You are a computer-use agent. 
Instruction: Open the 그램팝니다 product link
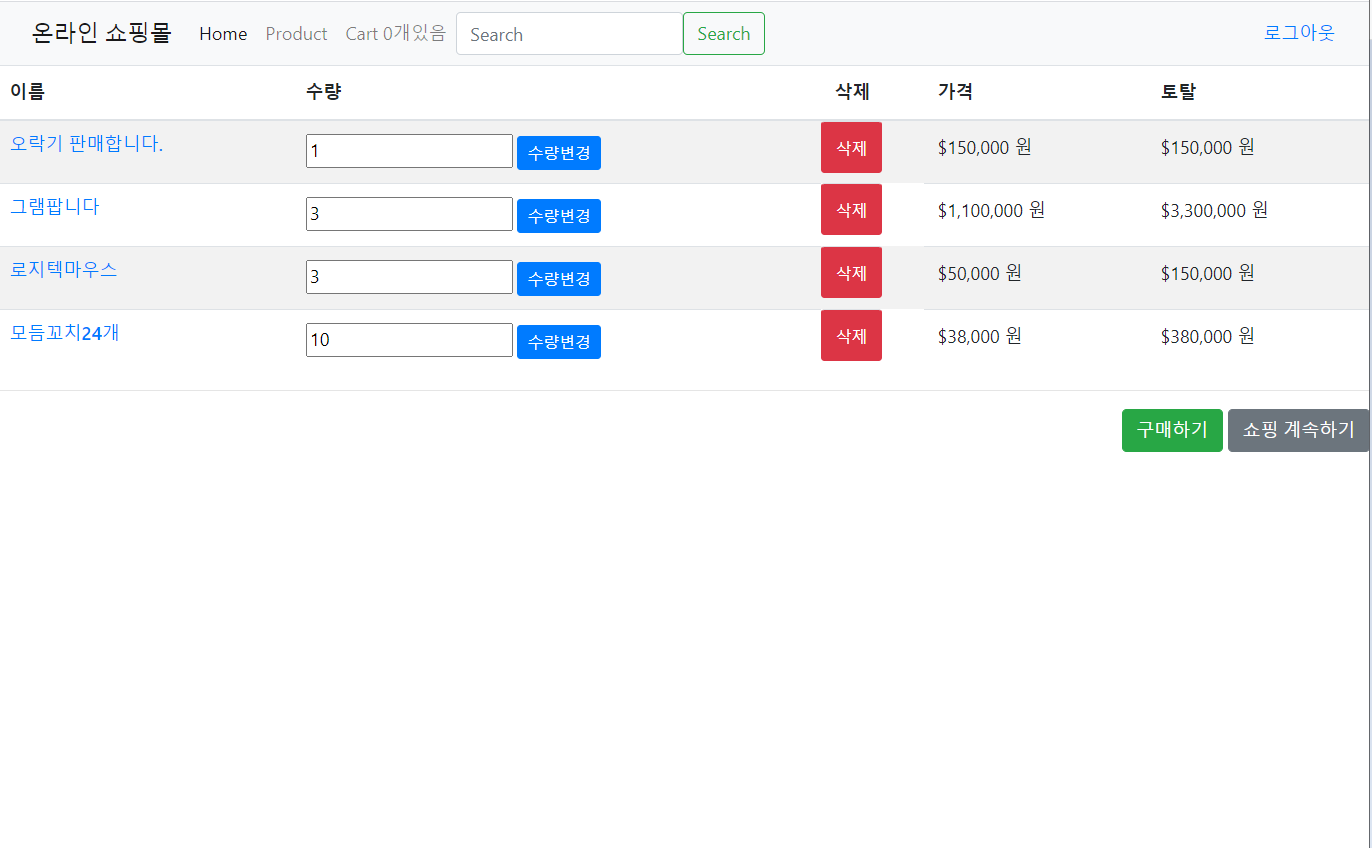click(54, 207)
